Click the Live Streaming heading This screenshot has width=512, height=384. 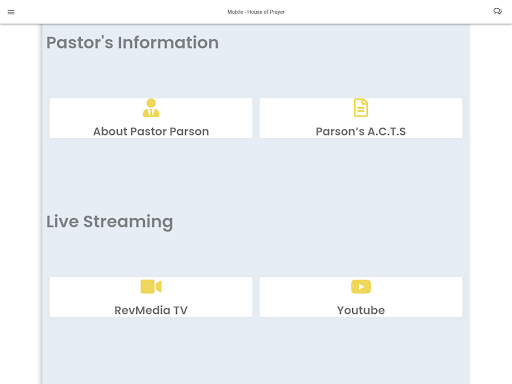[x=109, y=222]
